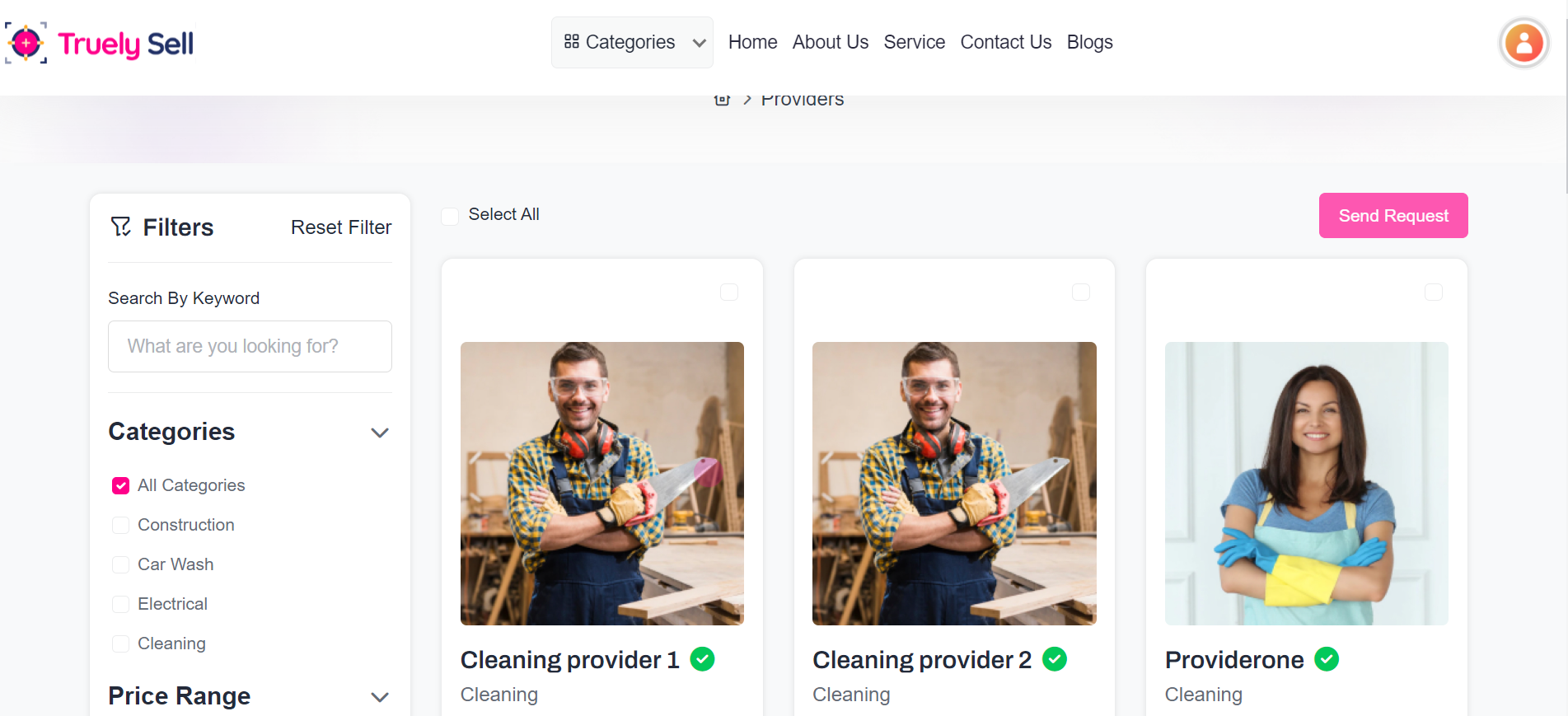This screenshot has width=1568, height=716.
Task: Collapse the Categories filter section chevron
Action: [x=379, y=433]
